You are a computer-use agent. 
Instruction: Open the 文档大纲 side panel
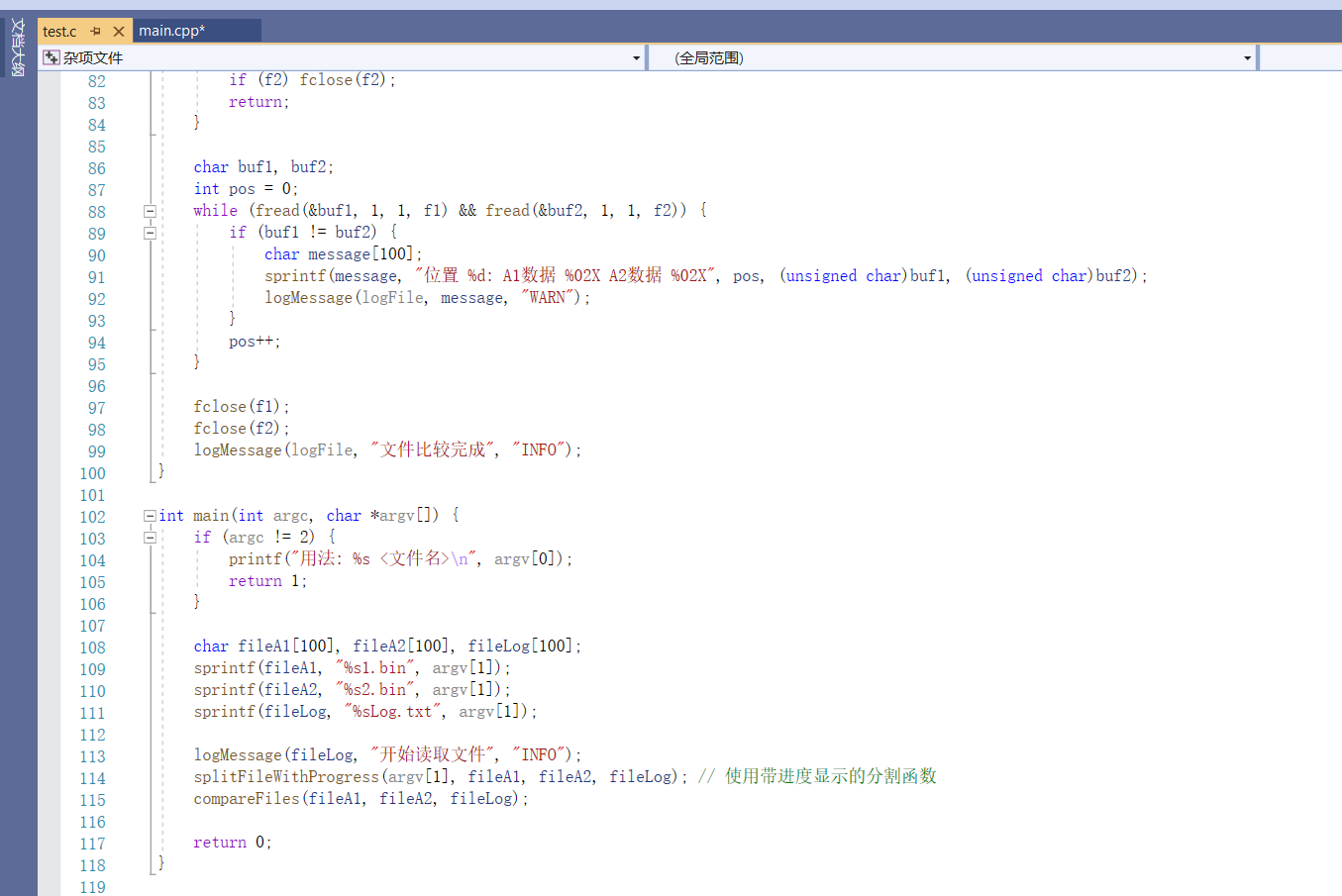18,48
